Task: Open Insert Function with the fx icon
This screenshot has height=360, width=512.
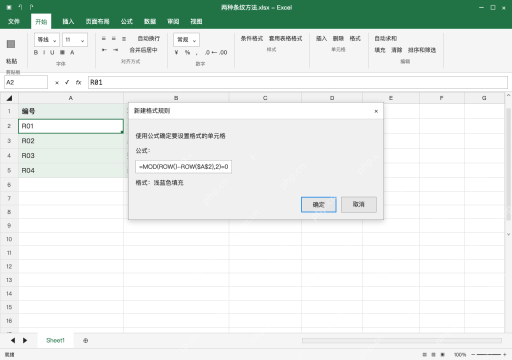Action: [78, 82]
